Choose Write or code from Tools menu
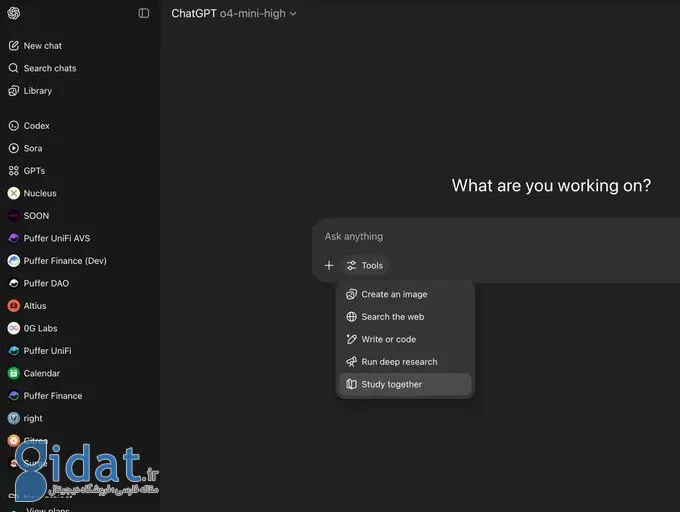Viewport: 680px width, 512px height. coord(405,339)
